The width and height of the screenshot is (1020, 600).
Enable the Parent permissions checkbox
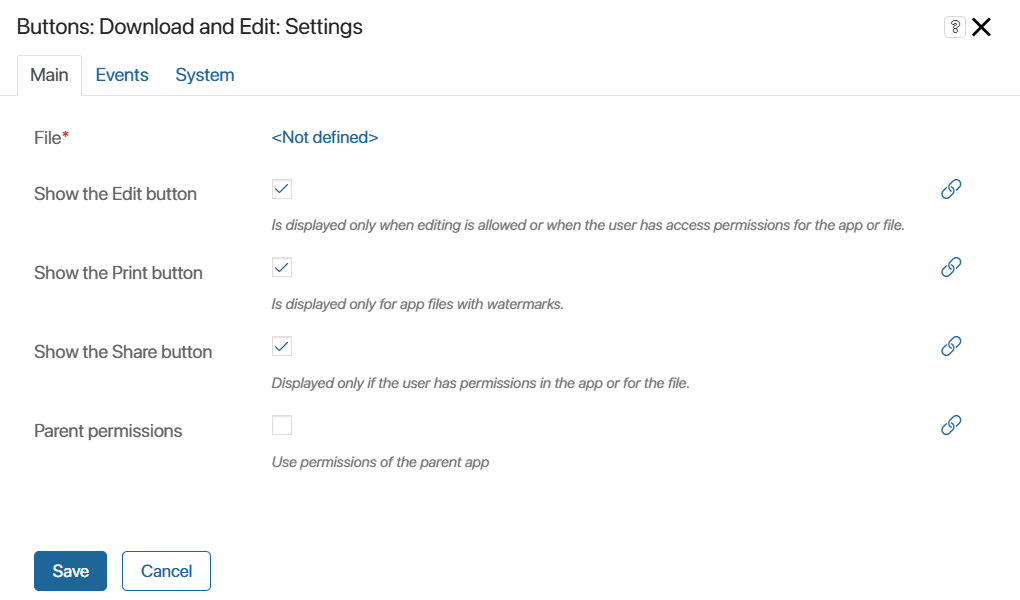pyautogui.click(x=282, y=425)
